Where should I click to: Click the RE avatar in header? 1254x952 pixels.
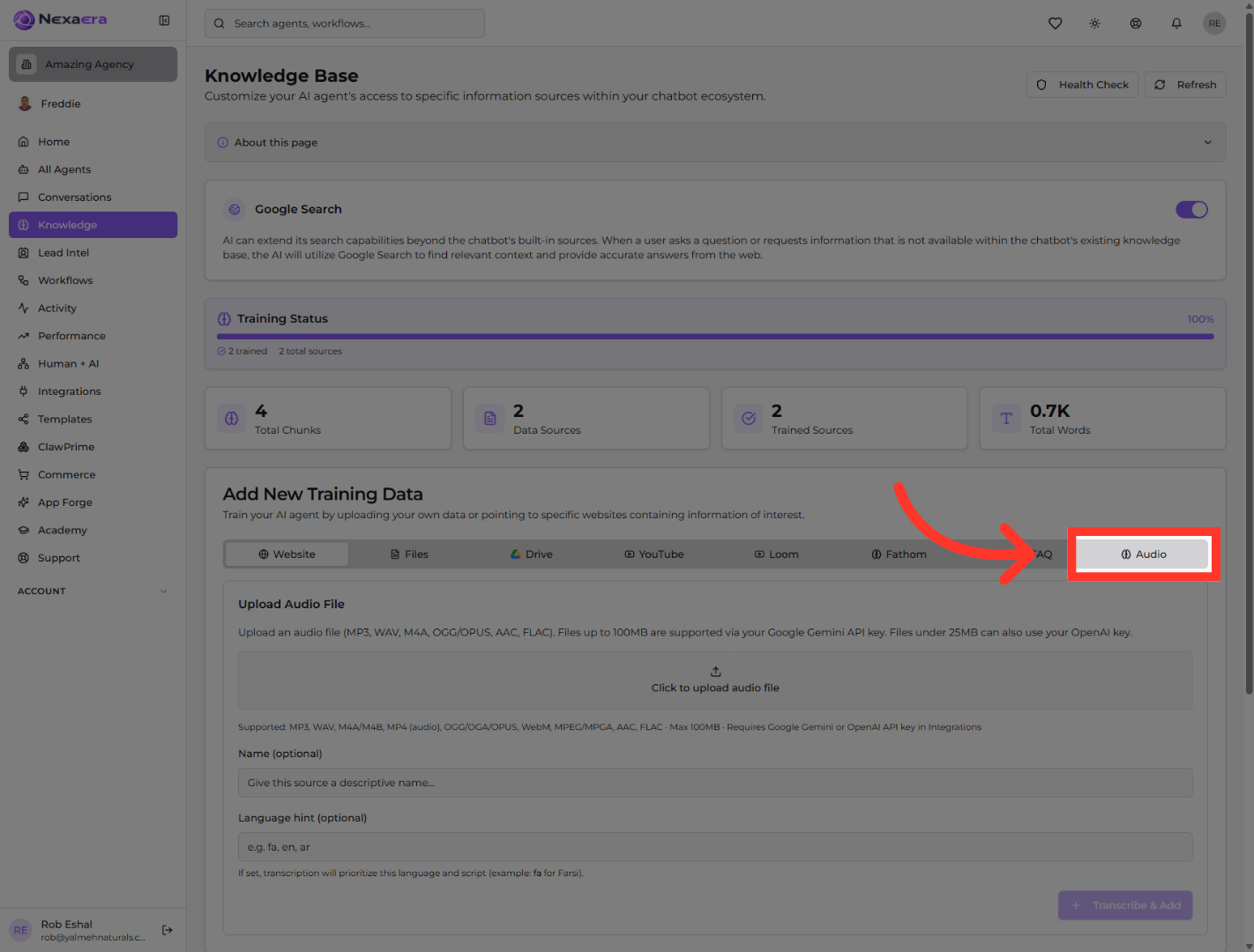pyautogui.click(x=1214, y=24)
